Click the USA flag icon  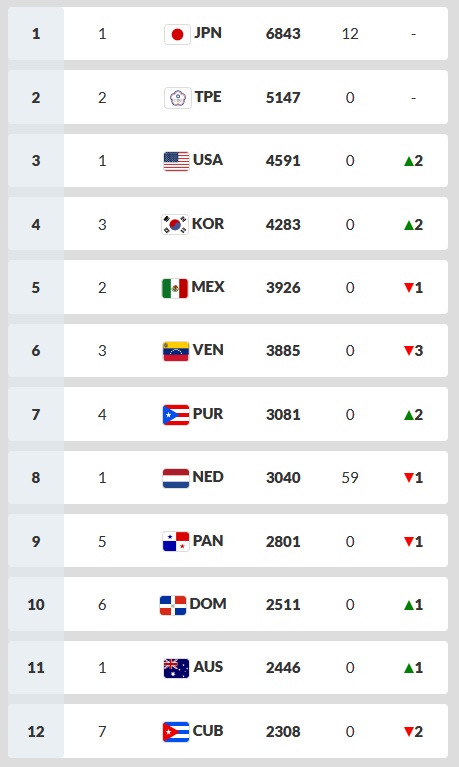pyautogui.click(x=176, y=161)
